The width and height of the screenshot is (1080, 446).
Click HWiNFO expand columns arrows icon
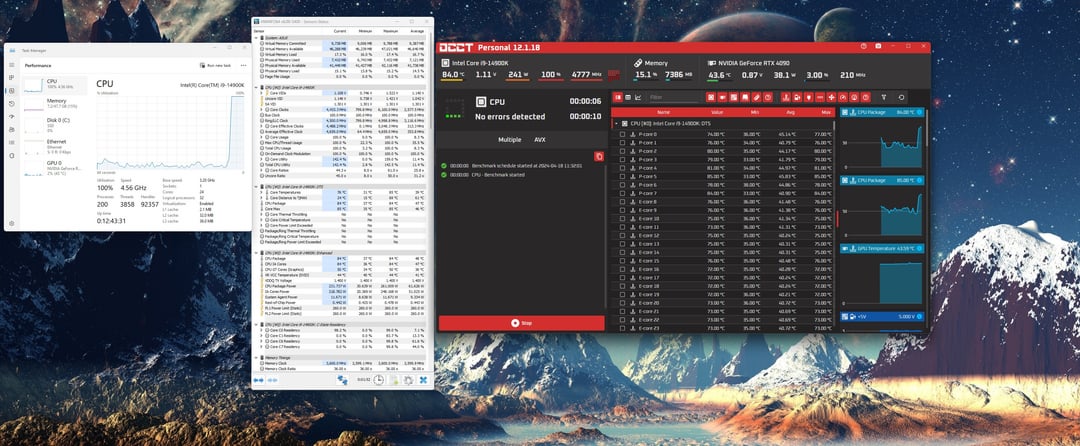[x=258, y=380]
